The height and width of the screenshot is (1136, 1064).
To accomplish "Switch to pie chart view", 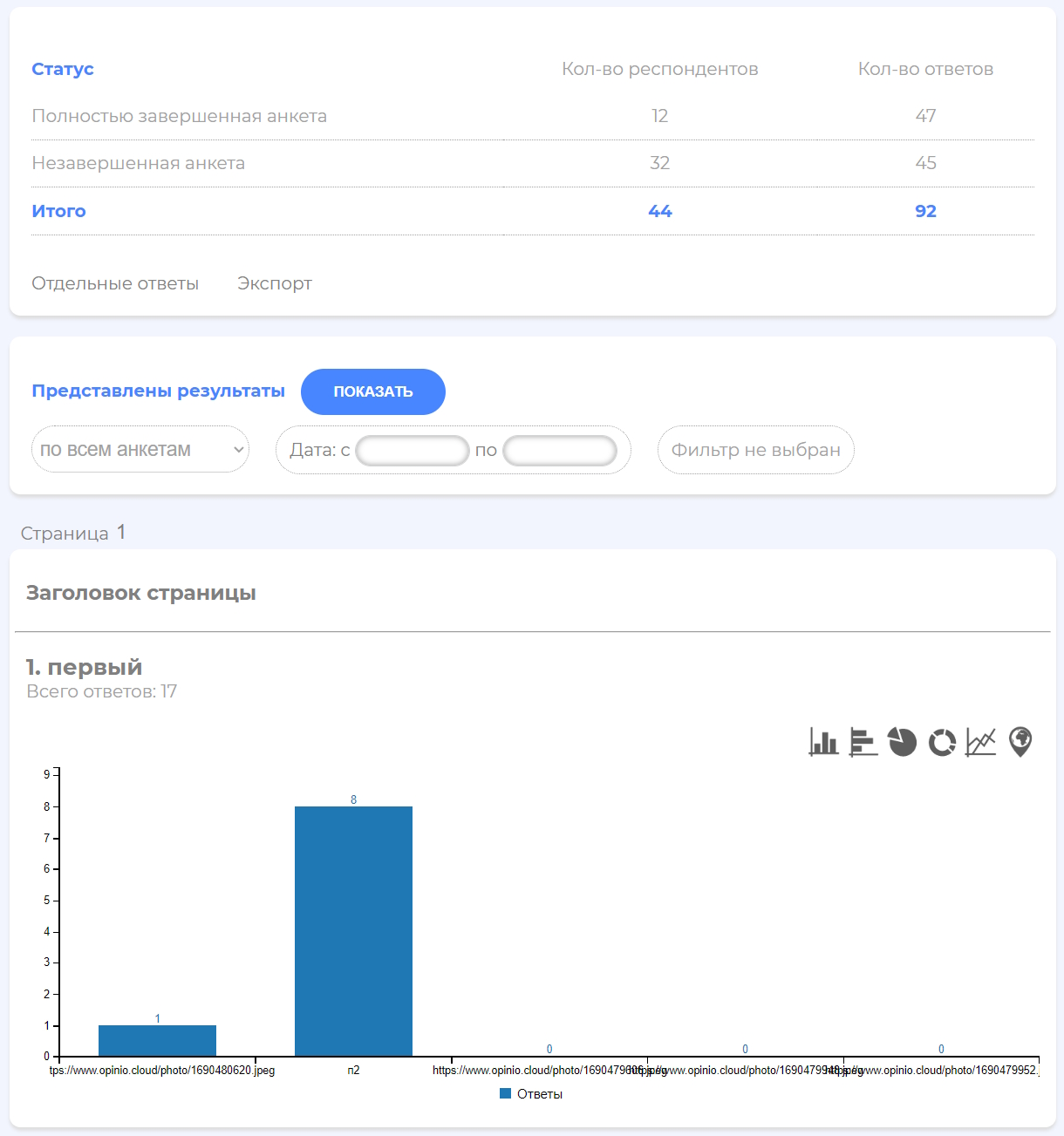I will (903, 742).
